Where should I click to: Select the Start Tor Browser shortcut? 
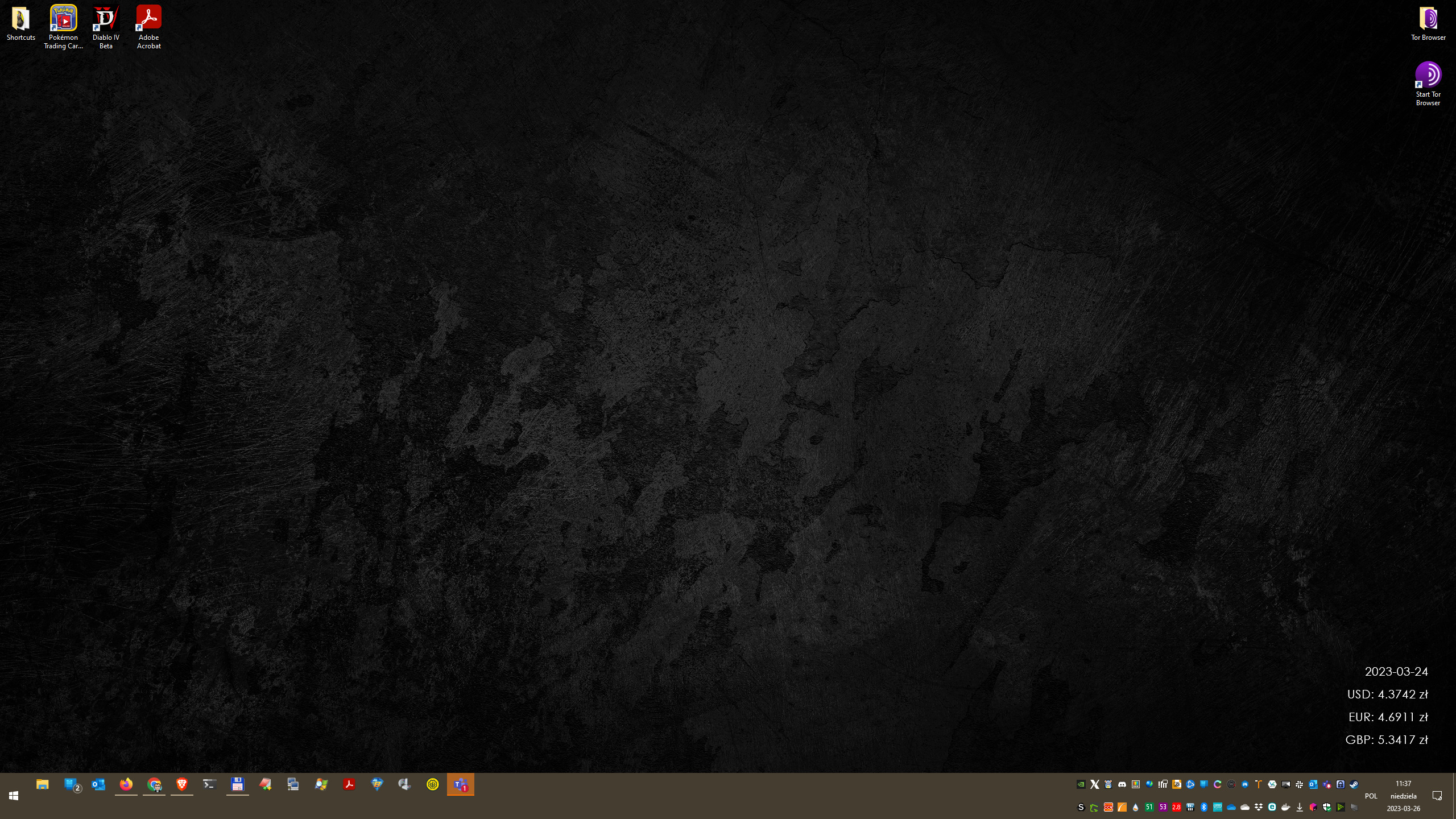click(x=1428, y=84)
